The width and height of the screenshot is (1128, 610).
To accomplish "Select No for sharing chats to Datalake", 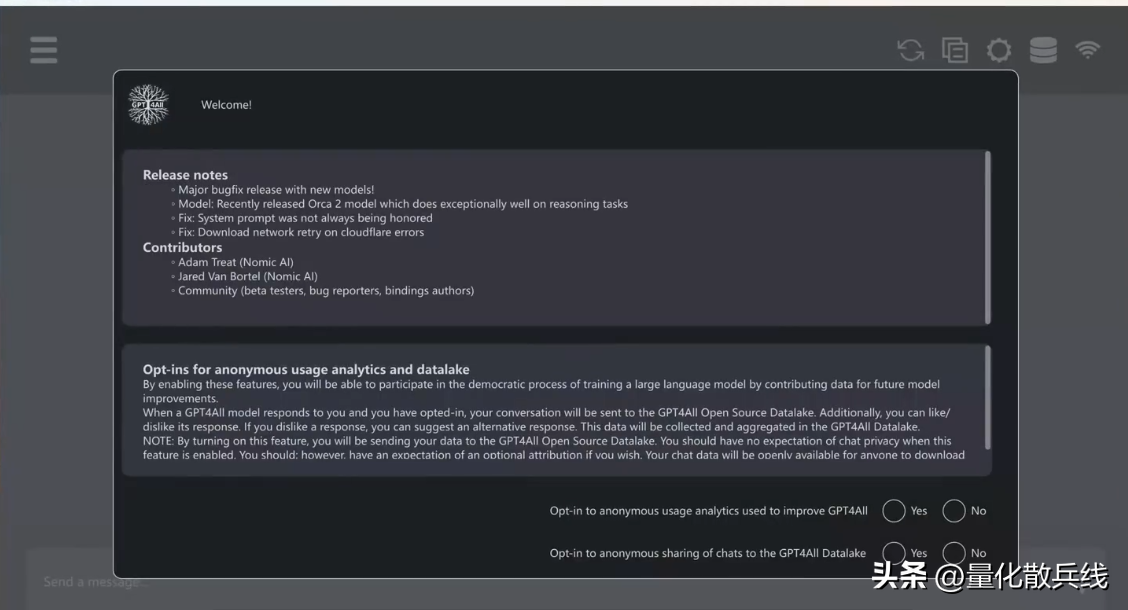I will (x=954, y=553).
